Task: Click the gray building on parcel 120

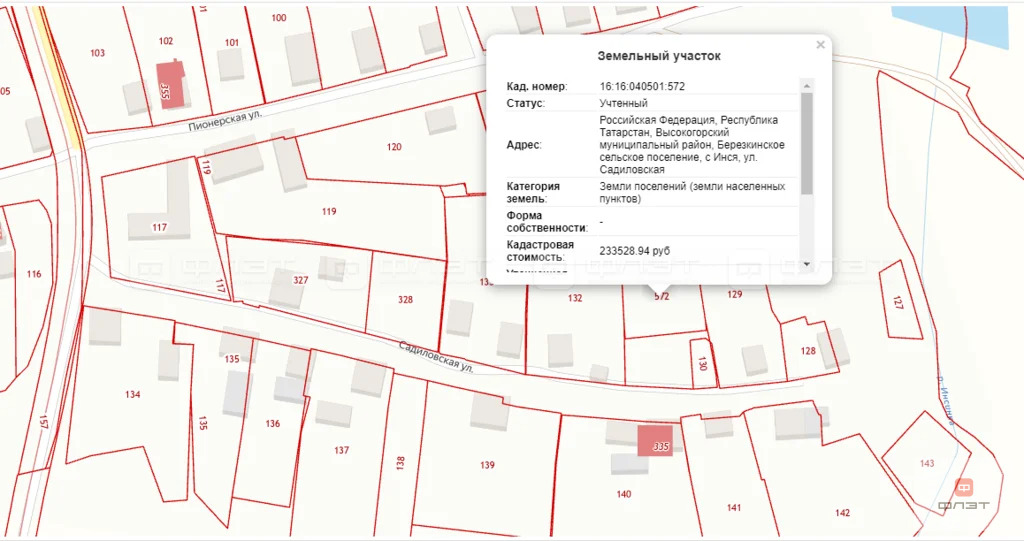Action: point(440,121)
